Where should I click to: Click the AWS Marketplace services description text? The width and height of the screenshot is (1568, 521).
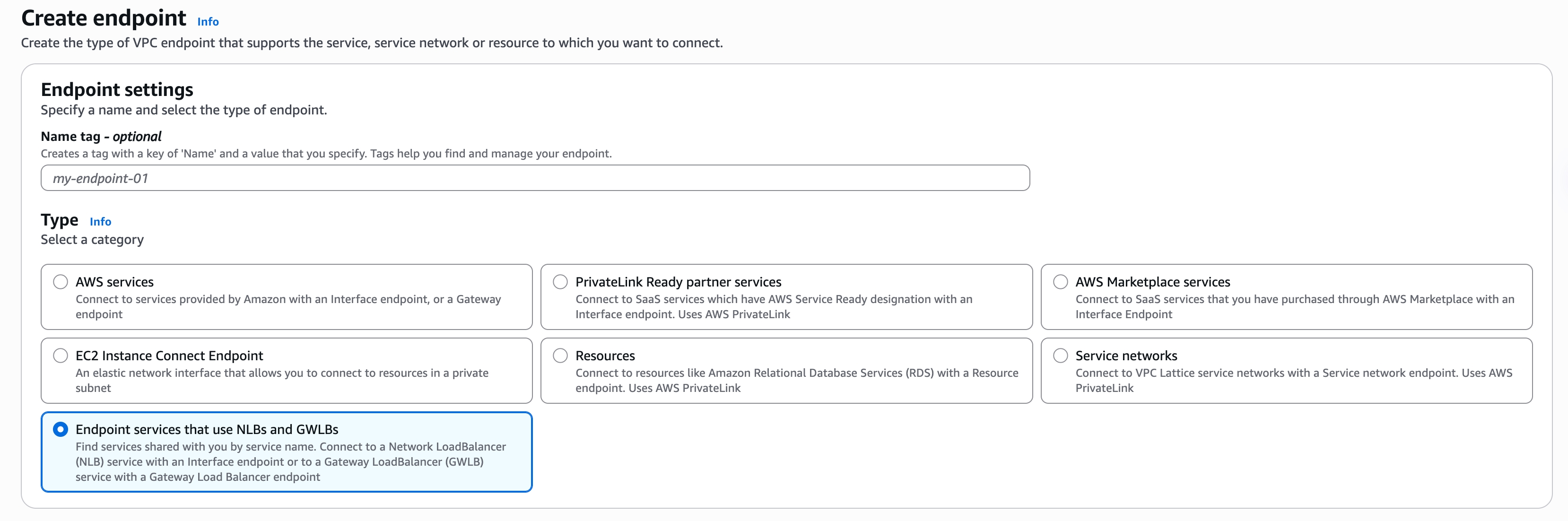click(x=1293, y=307)
